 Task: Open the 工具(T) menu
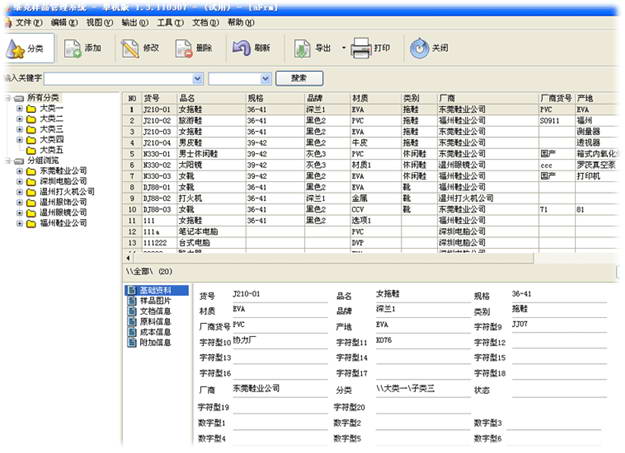tap(167, 21)
